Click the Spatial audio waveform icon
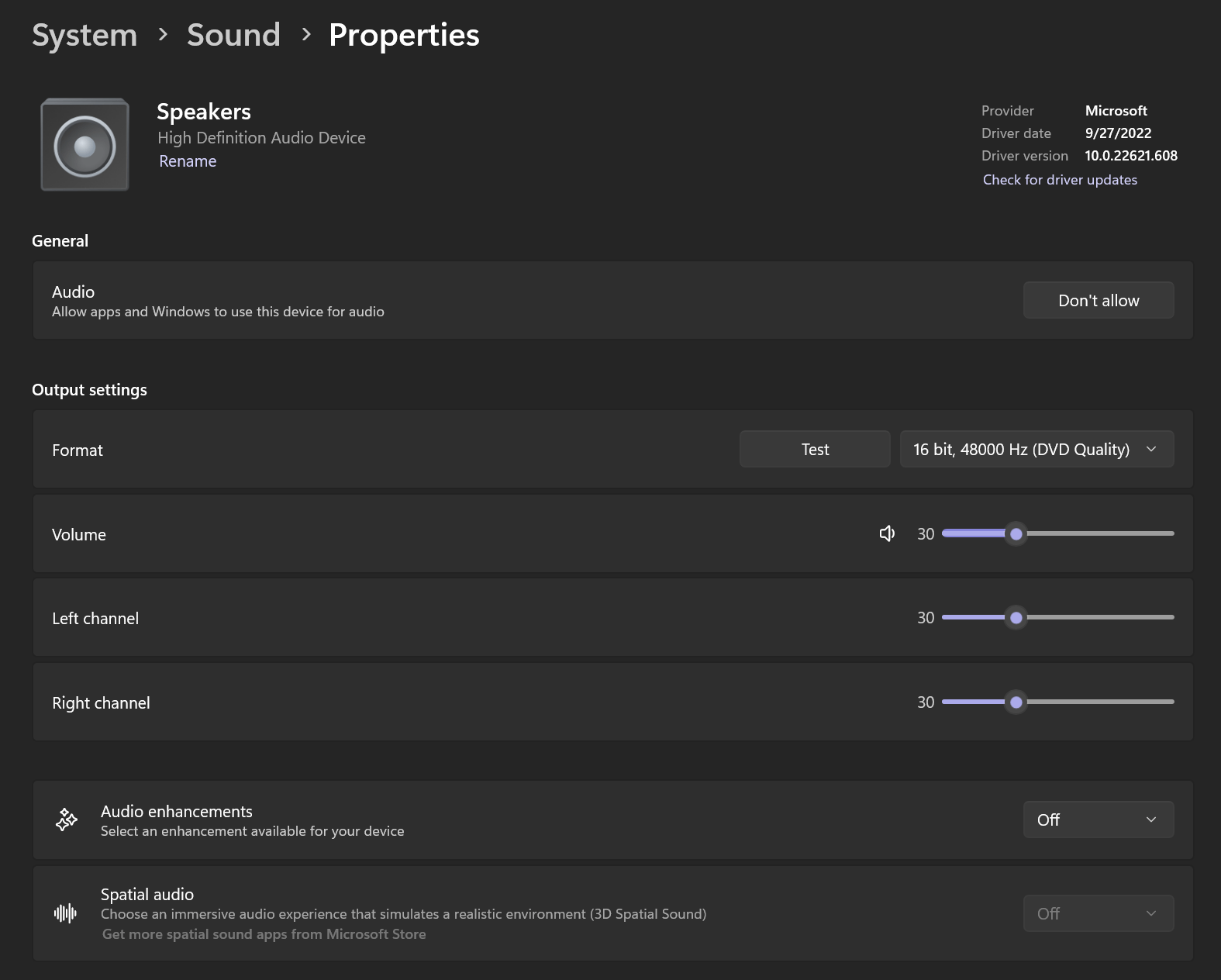The width and height of the screenshot is (1221, 980). coord(66,913)
